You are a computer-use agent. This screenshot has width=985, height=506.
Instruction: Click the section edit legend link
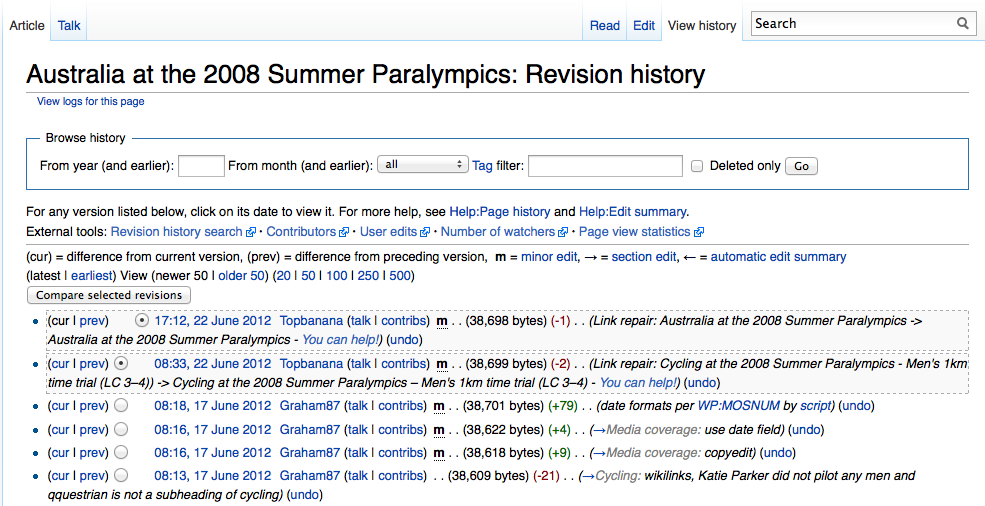[644, 257]
